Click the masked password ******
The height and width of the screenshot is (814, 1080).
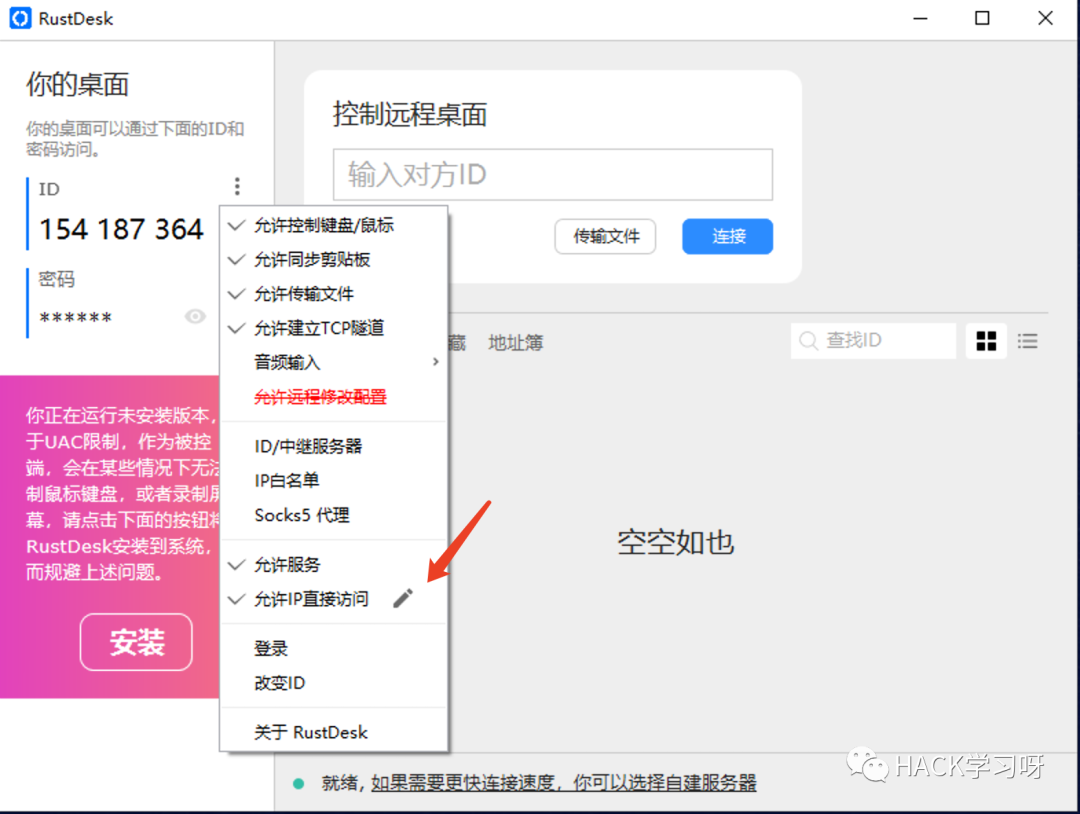click(x=76, y=318)
